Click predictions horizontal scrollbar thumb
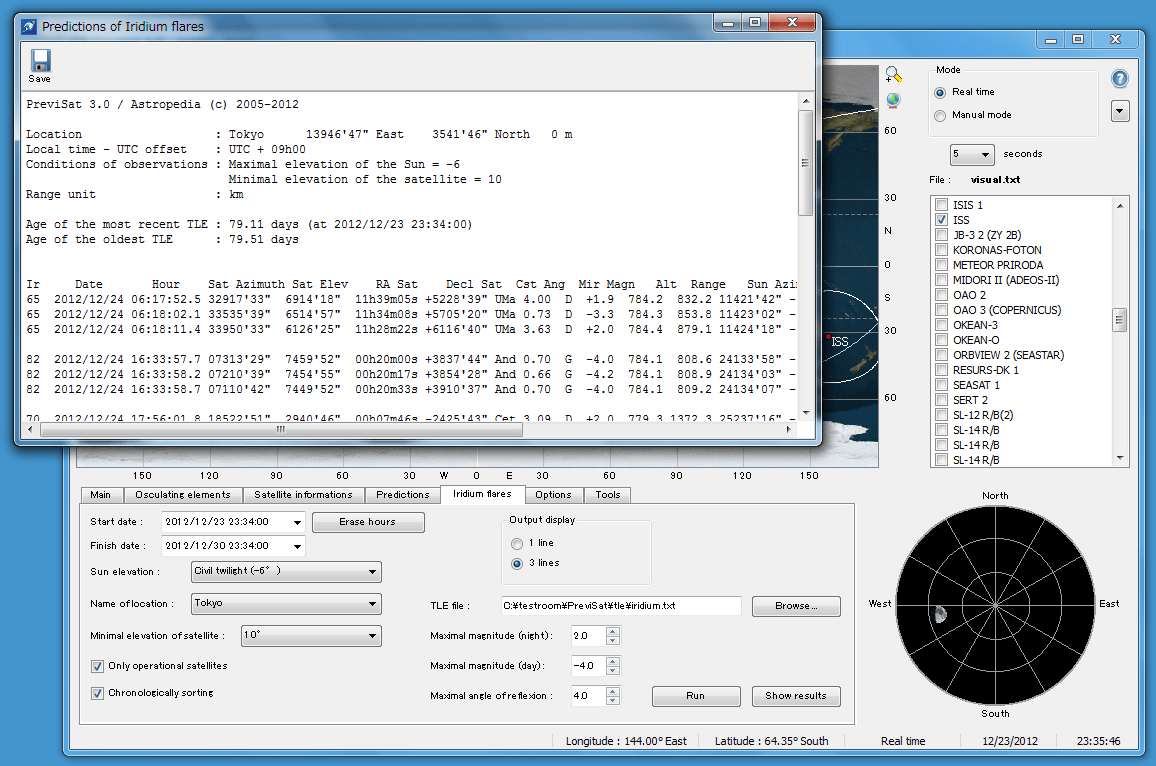The width and height of the screenshot is (1156, 766). (x=282, y=429)
